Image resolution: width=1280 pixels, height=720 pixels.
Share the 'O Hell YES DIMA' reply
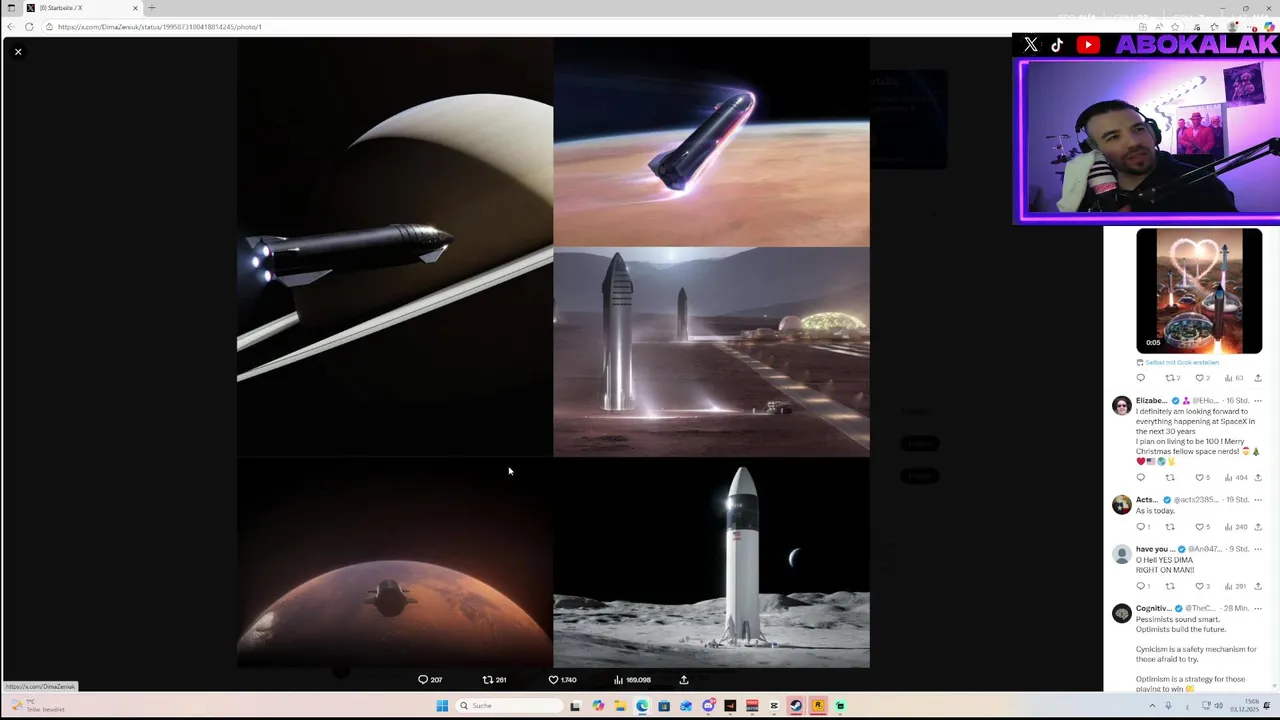point(1258,586)
